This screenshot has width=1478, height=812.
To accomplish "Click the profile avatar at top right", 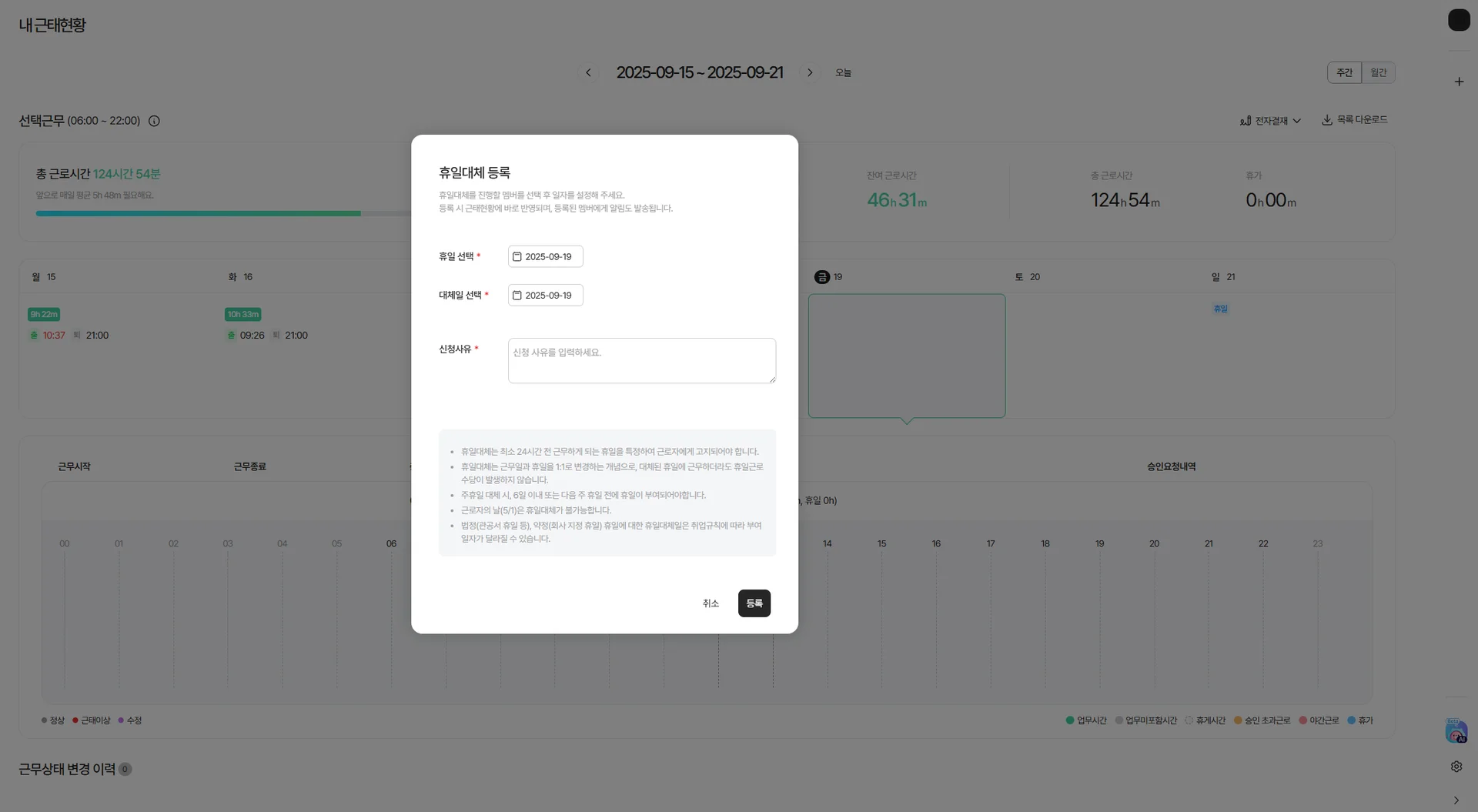I will [x=1460, y=20].
